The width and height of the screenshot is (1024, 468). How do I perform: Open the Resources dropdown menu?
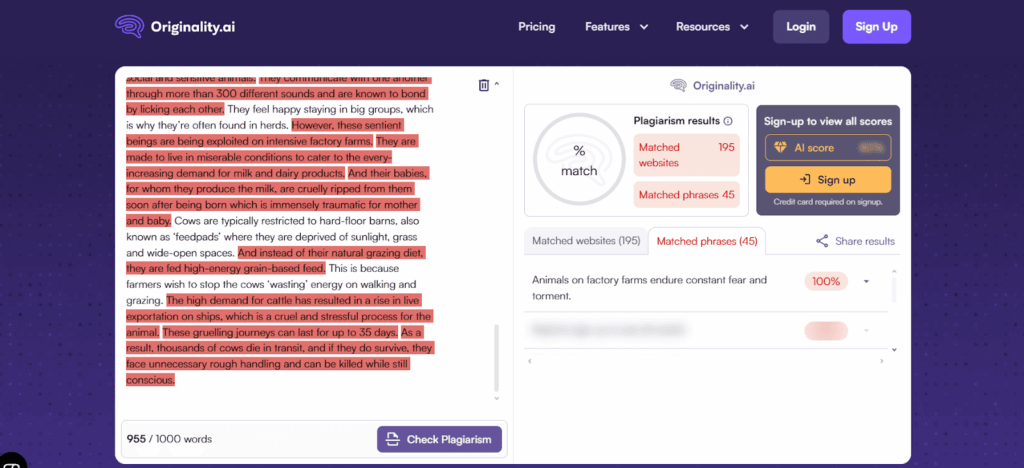[712, 27]
